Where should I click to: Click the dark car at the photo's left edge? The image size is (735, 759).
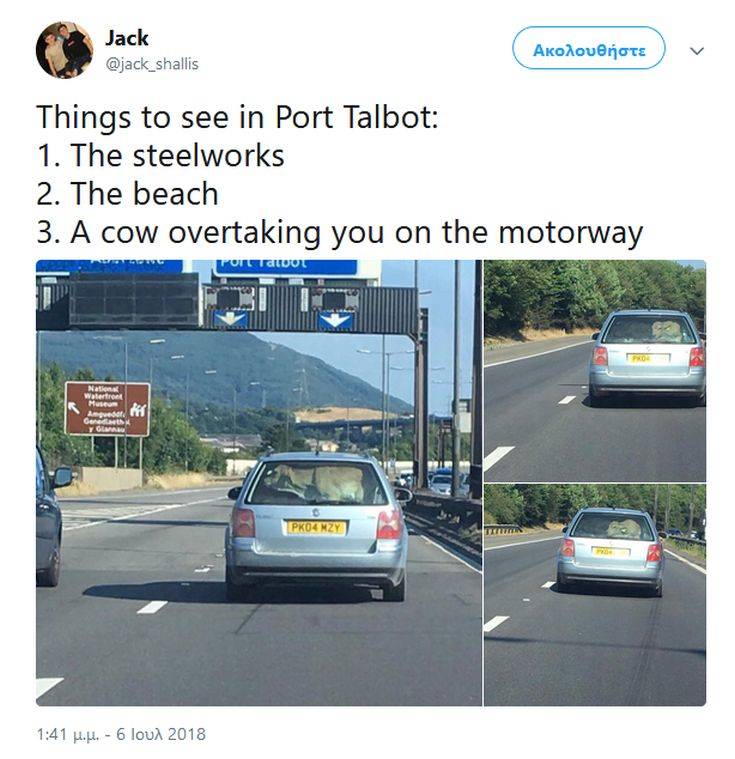48,516
